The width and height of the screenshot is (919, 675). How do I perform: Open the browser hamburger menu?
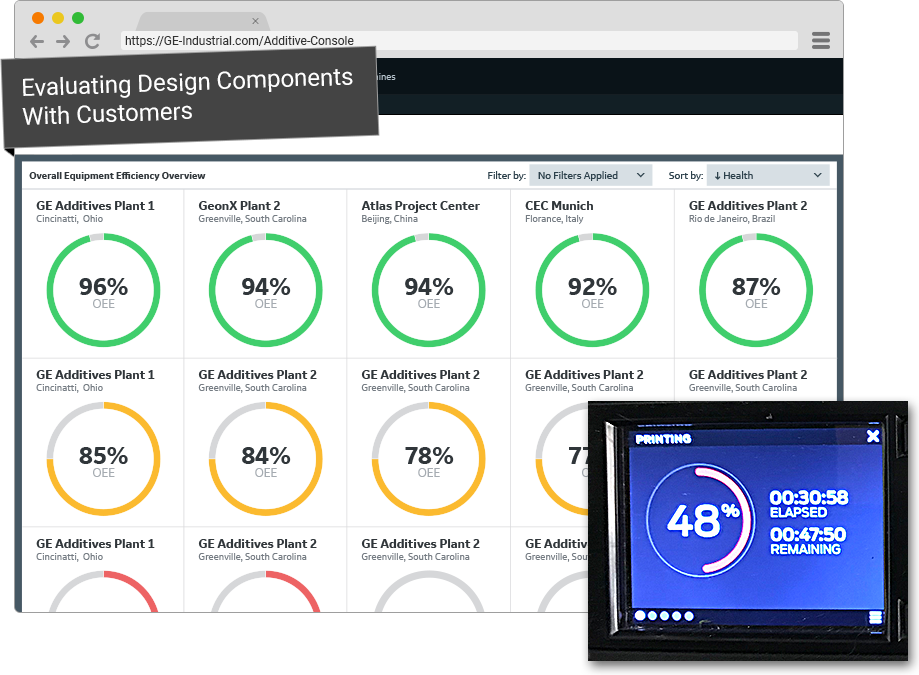pyautogui.click(x=821, y=40)
